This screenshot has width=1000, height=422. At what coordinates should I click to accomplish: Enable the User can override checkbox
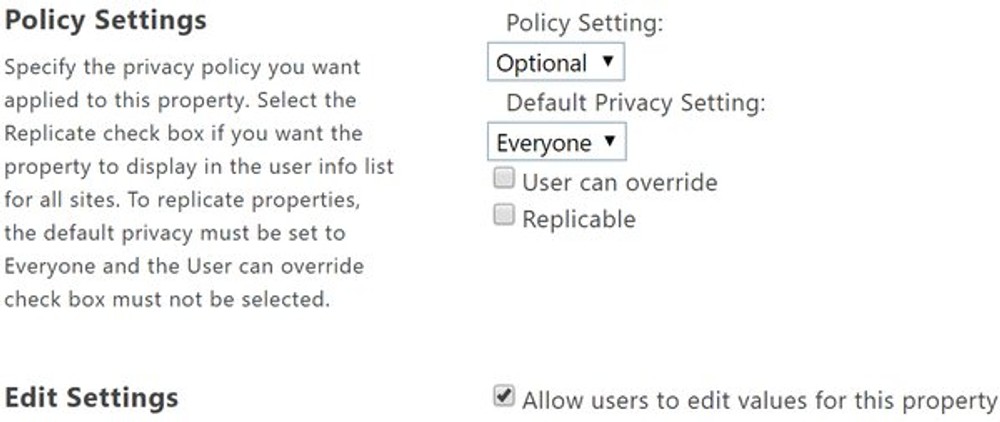point(505,180)
